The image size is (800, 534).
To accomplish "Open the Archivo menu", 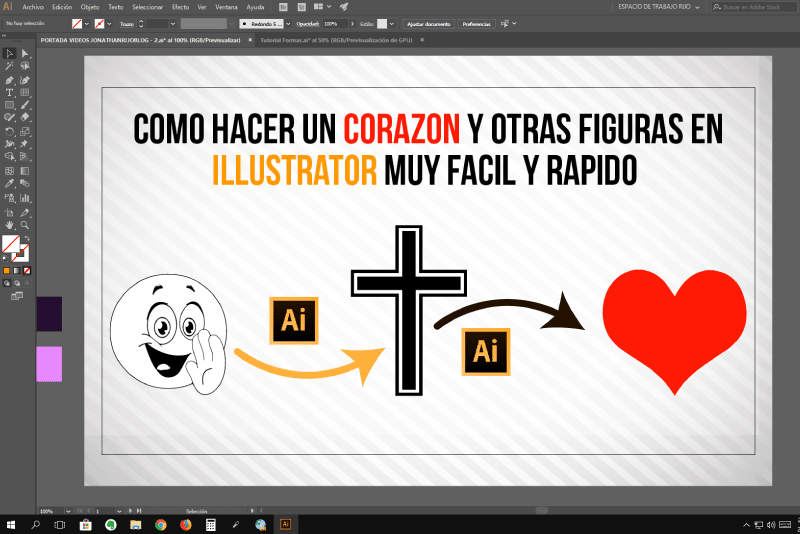I will (33, 7).
